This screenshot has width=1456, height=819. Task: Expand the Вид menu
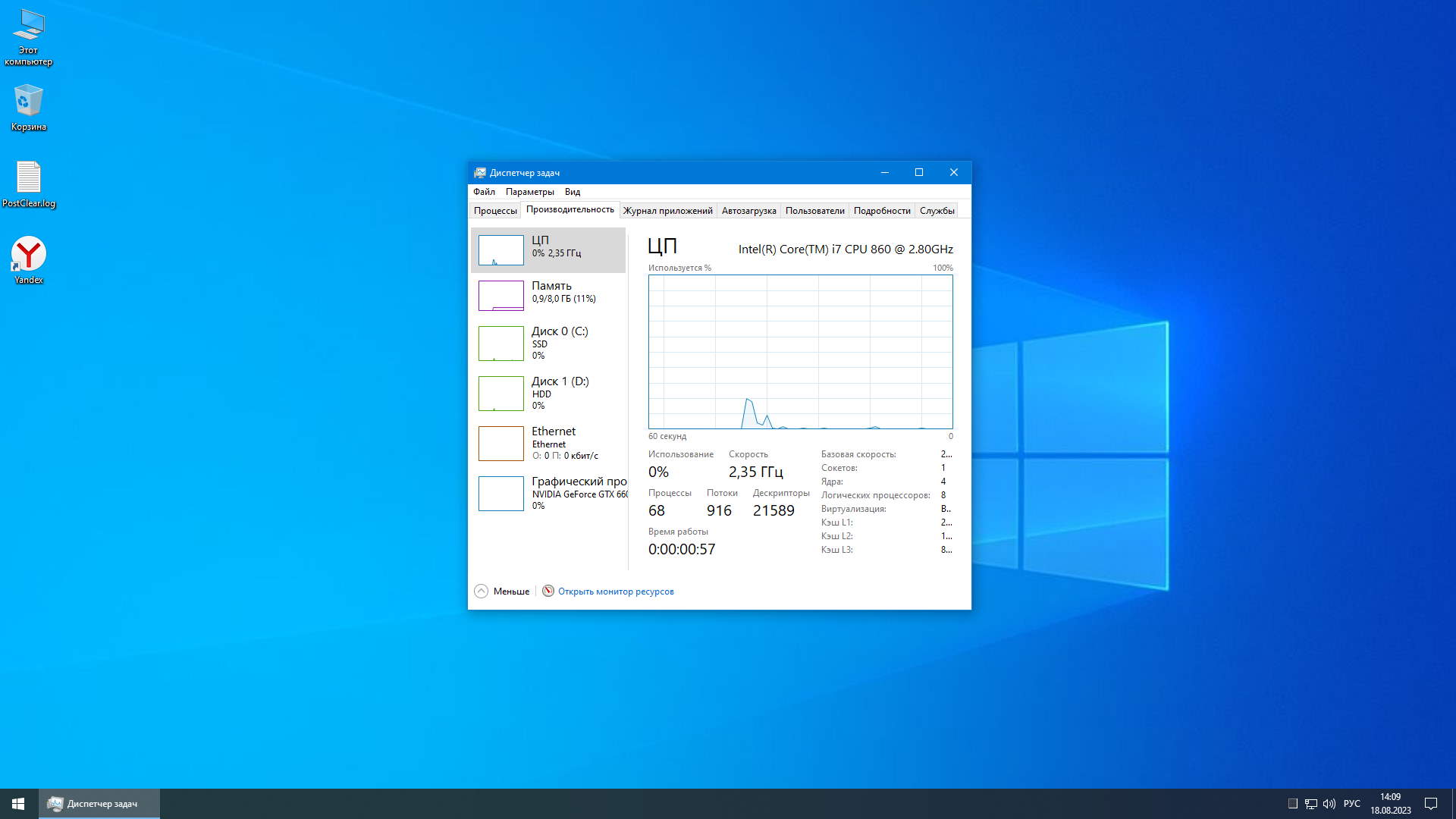point(572,192)
